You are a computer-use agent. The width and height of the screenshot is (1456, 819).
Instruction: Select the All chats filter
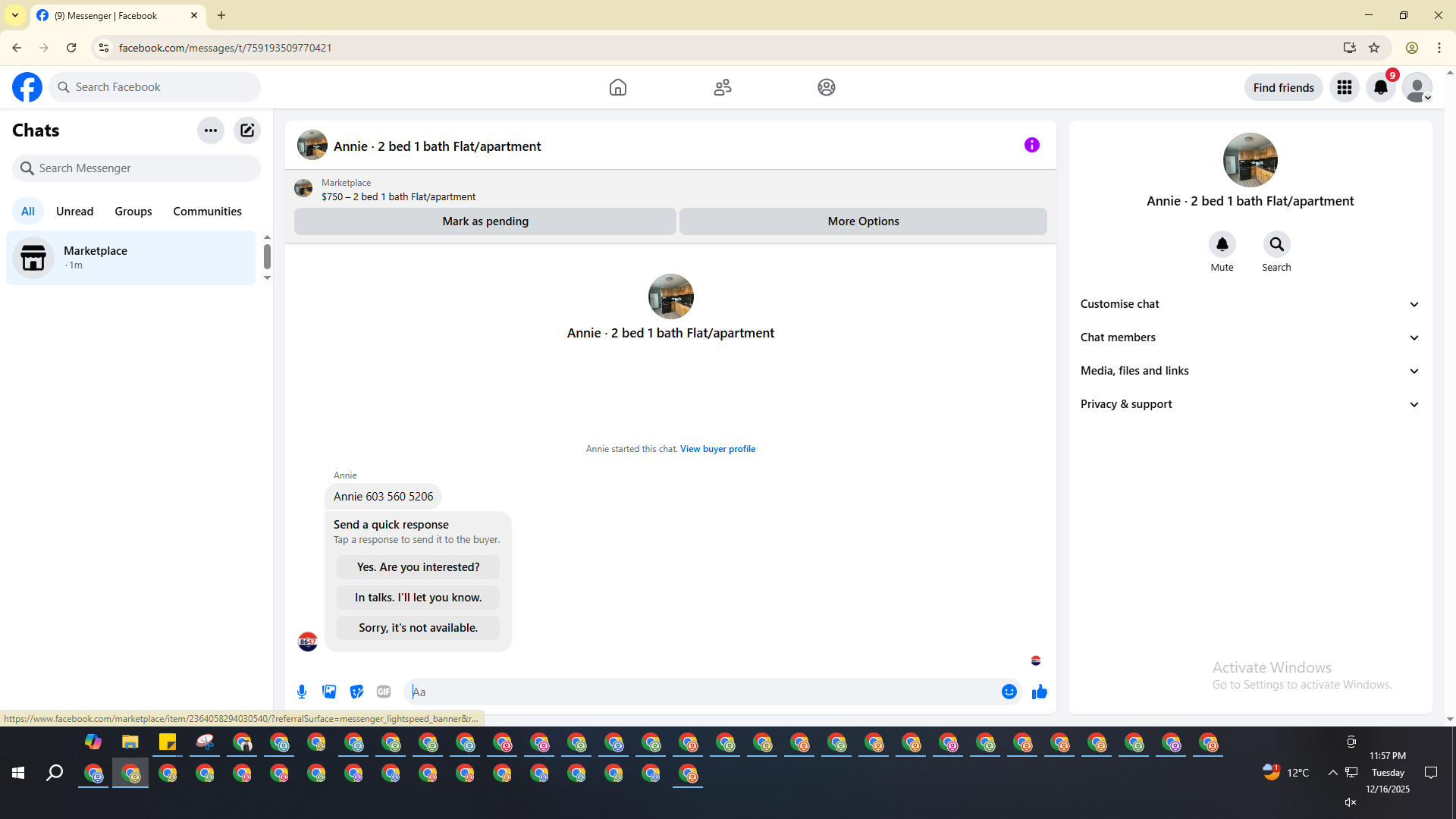28,212
